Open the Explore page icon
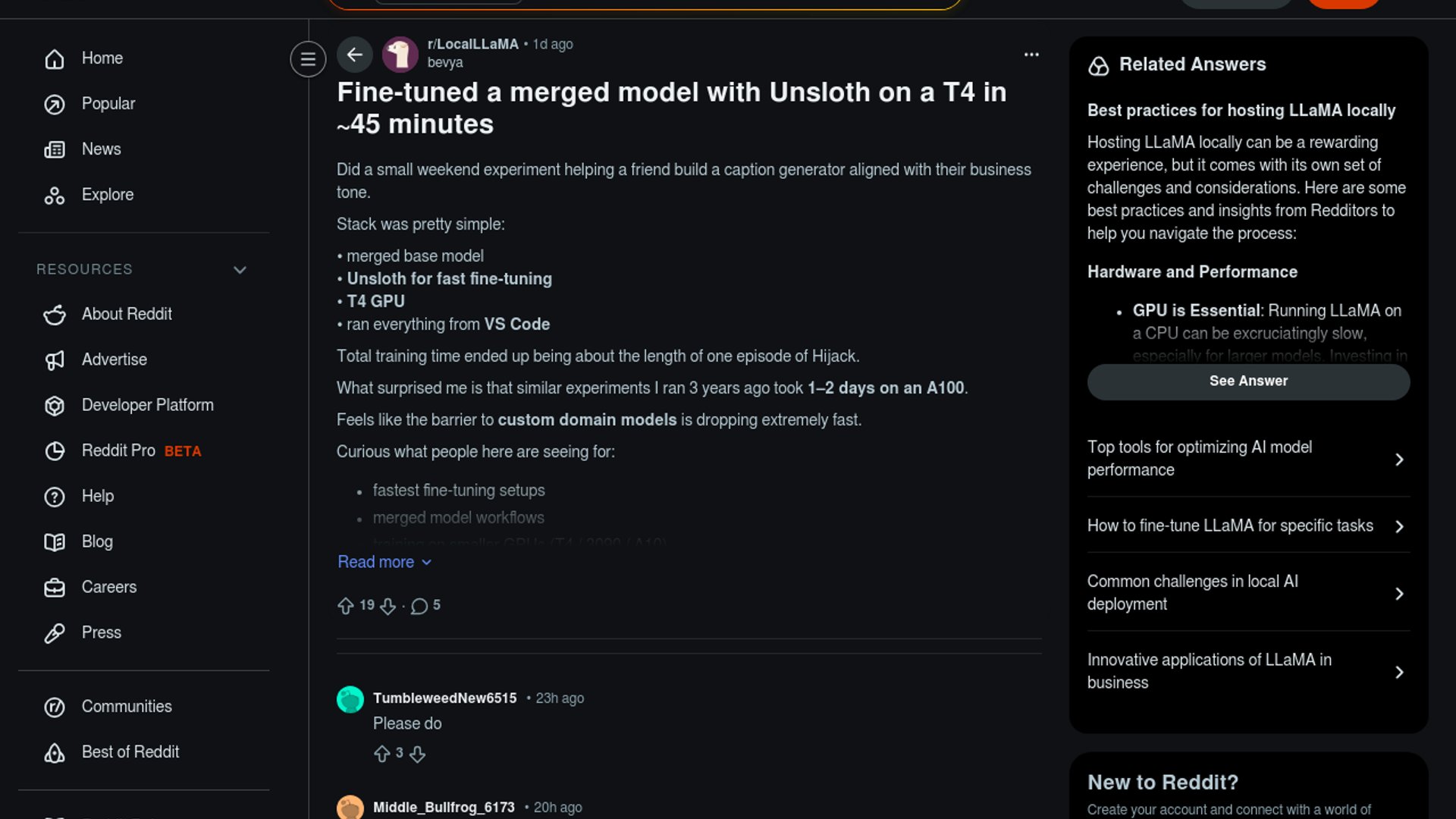Viewport: 1456px width, 819px height. [x=55, y=196]
